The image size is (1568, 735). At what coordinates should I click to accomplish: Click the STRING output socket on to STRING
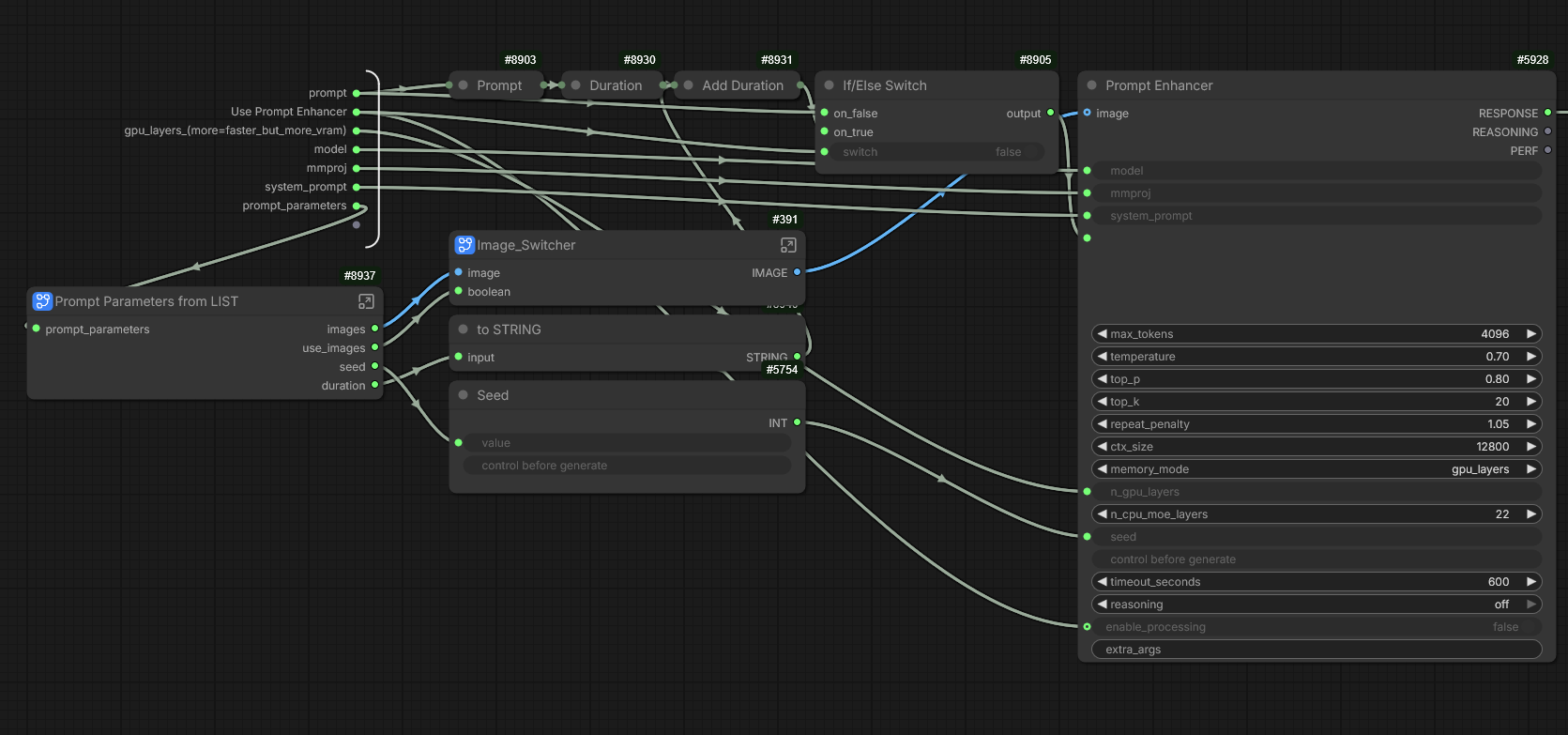tap(798, 357)
